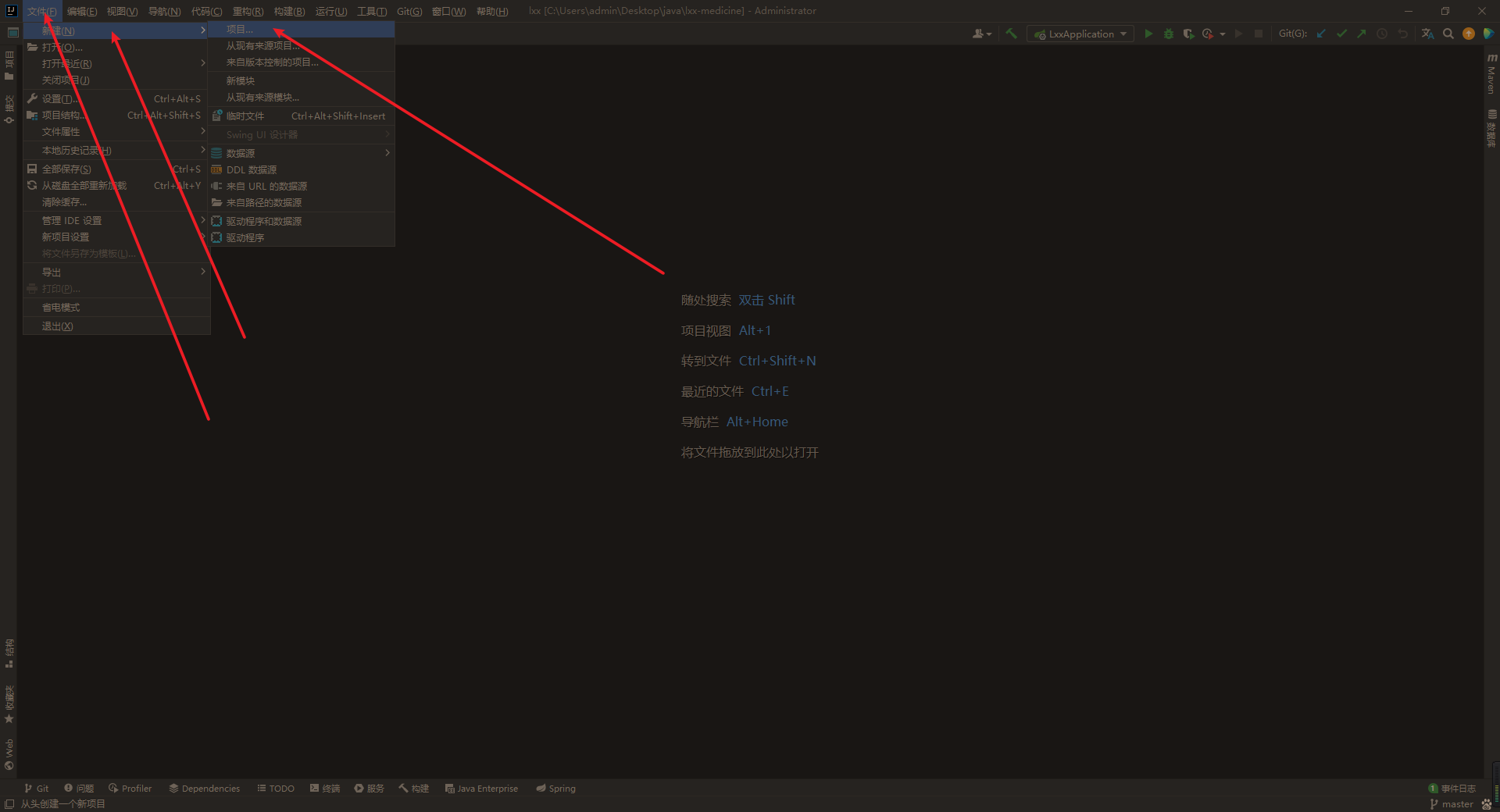
Task: Choose 从现有来源项目... menu item
Action: click(302, 46)
